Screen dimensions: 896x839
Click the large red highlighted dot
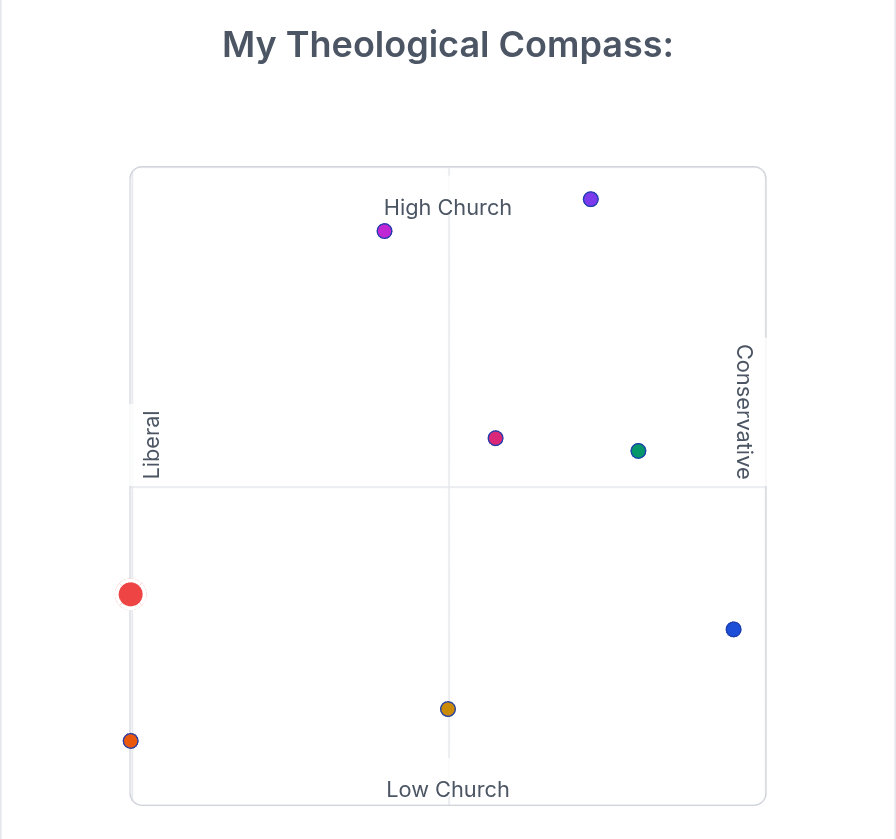click(130, 595)
